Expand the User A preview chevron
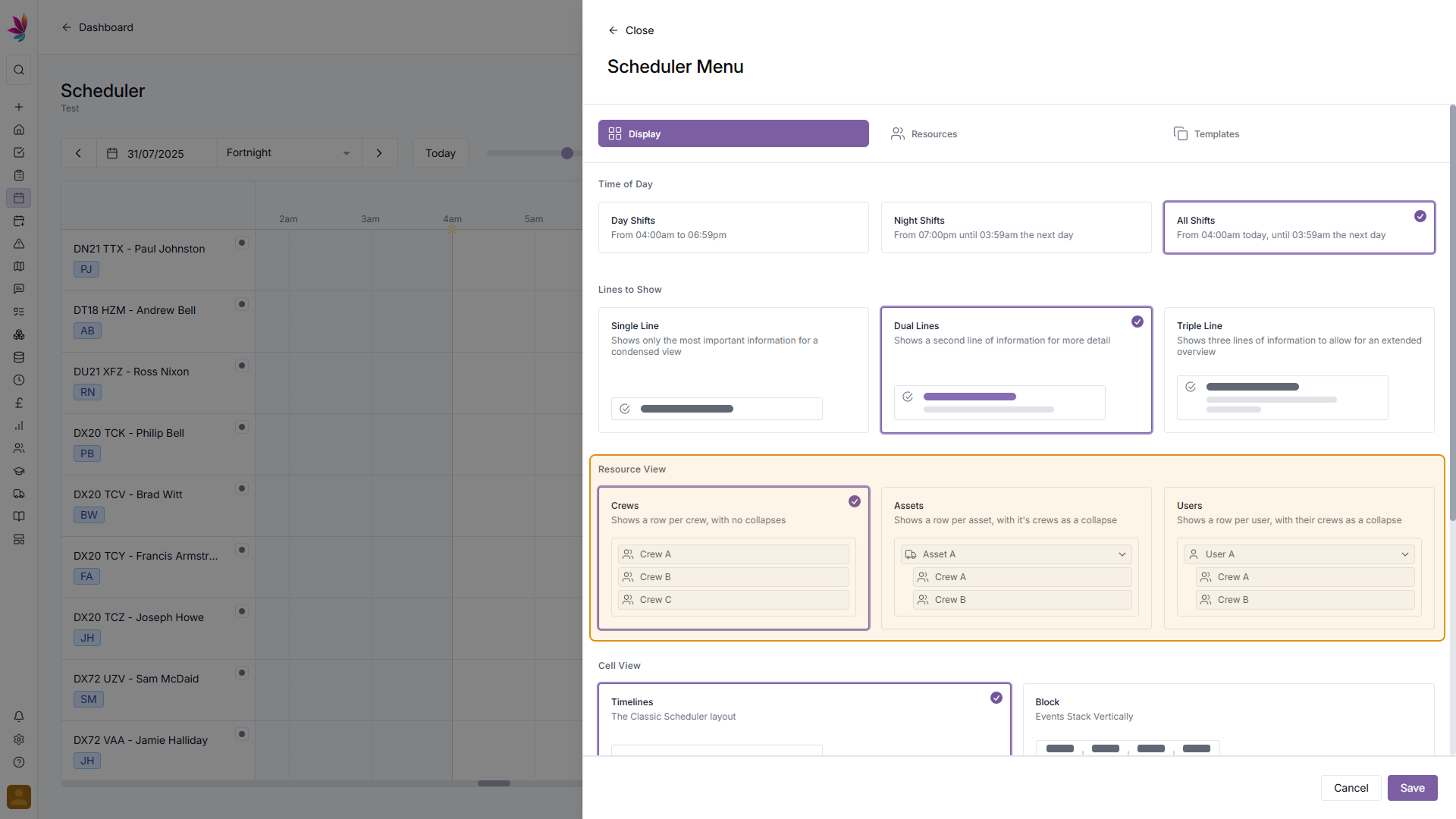 click(x=1405, y=554)
